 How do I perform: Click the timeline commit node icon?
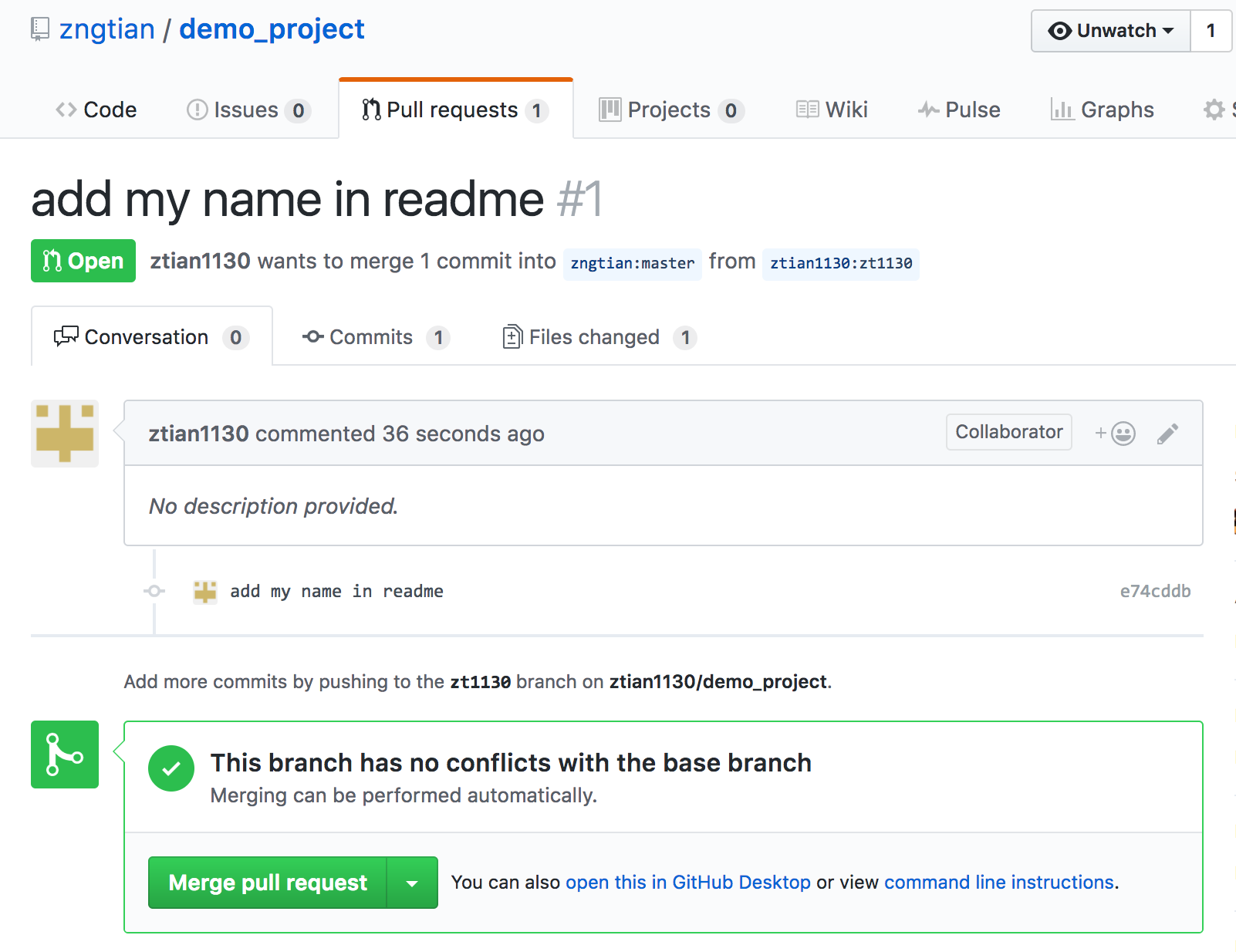point(154,591)
